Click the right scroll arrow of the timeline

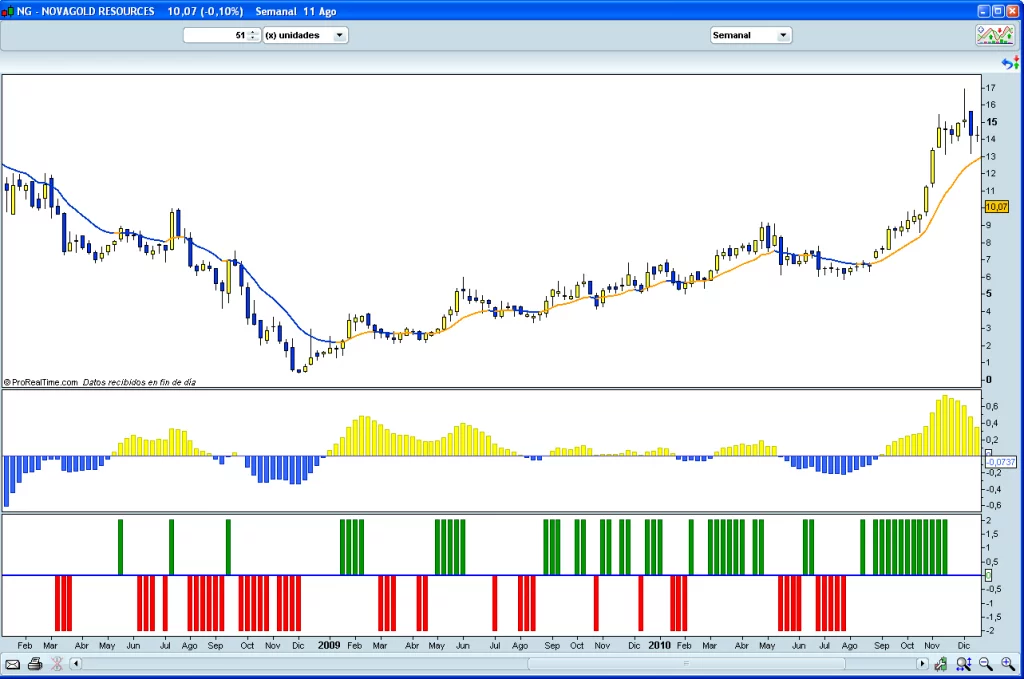921,663
